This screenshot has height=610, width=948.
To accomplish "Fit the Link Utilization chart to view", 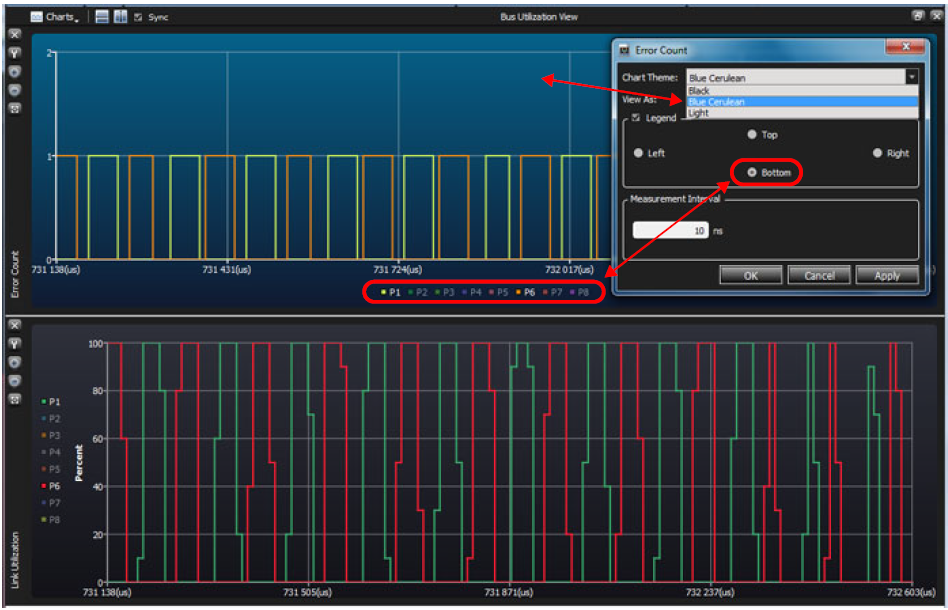I will pos(15,399).
